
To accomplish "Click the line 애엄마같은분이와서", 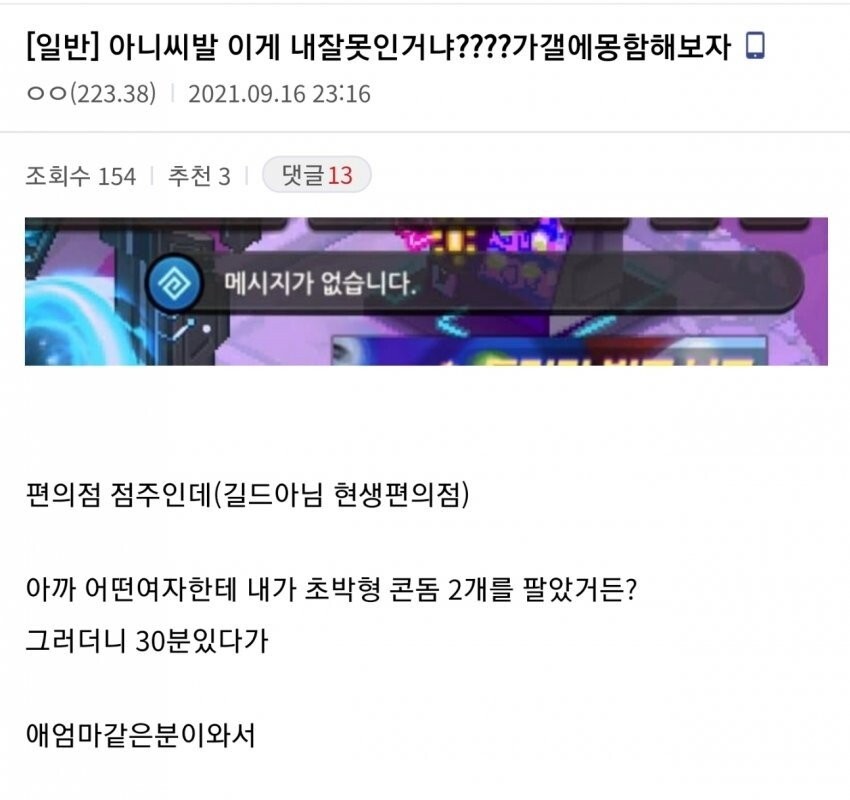I will (x=140, y=735).
